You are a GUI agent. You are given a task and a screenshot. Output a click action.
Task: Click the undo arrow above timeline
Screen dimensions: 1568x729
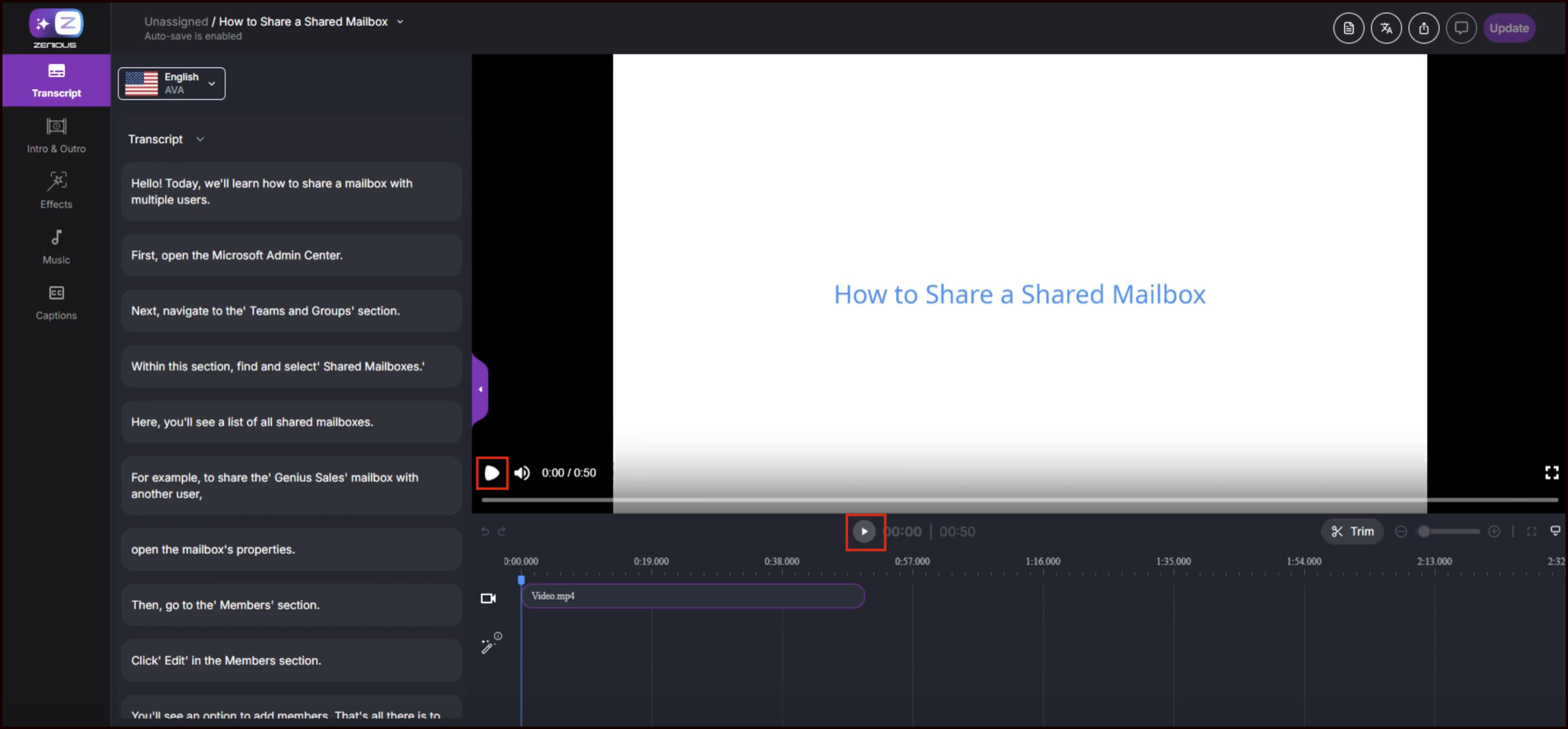(x=485, y=531)
